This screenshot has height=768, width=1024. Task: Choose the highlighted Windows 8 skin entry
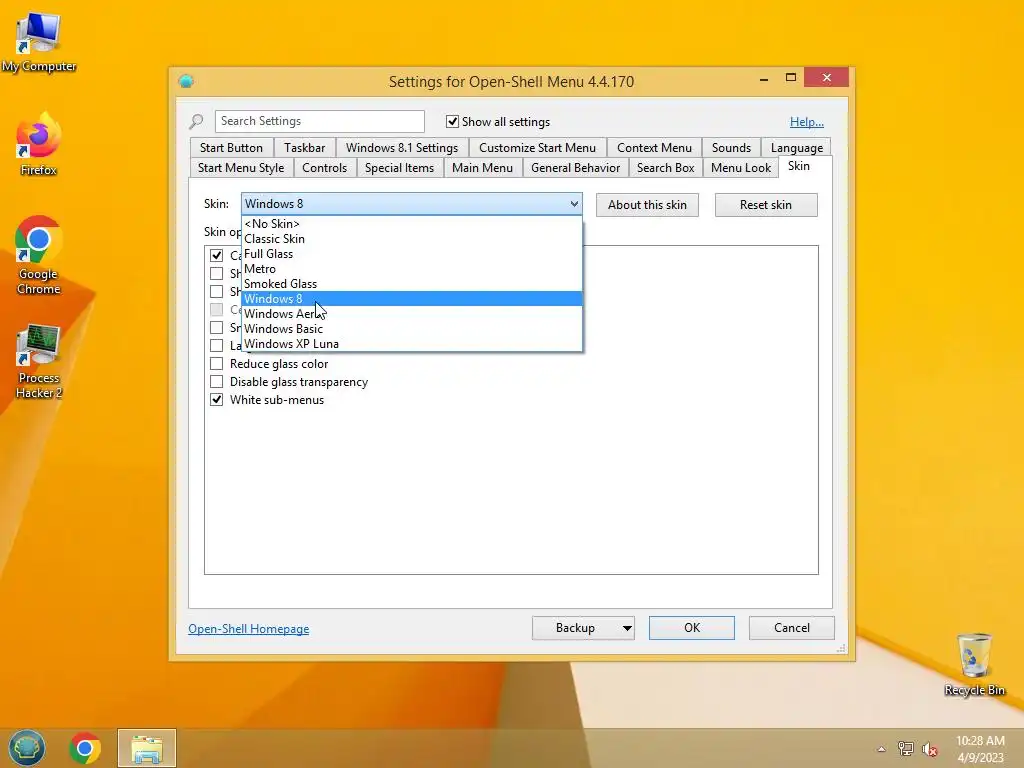coord(411,298)
